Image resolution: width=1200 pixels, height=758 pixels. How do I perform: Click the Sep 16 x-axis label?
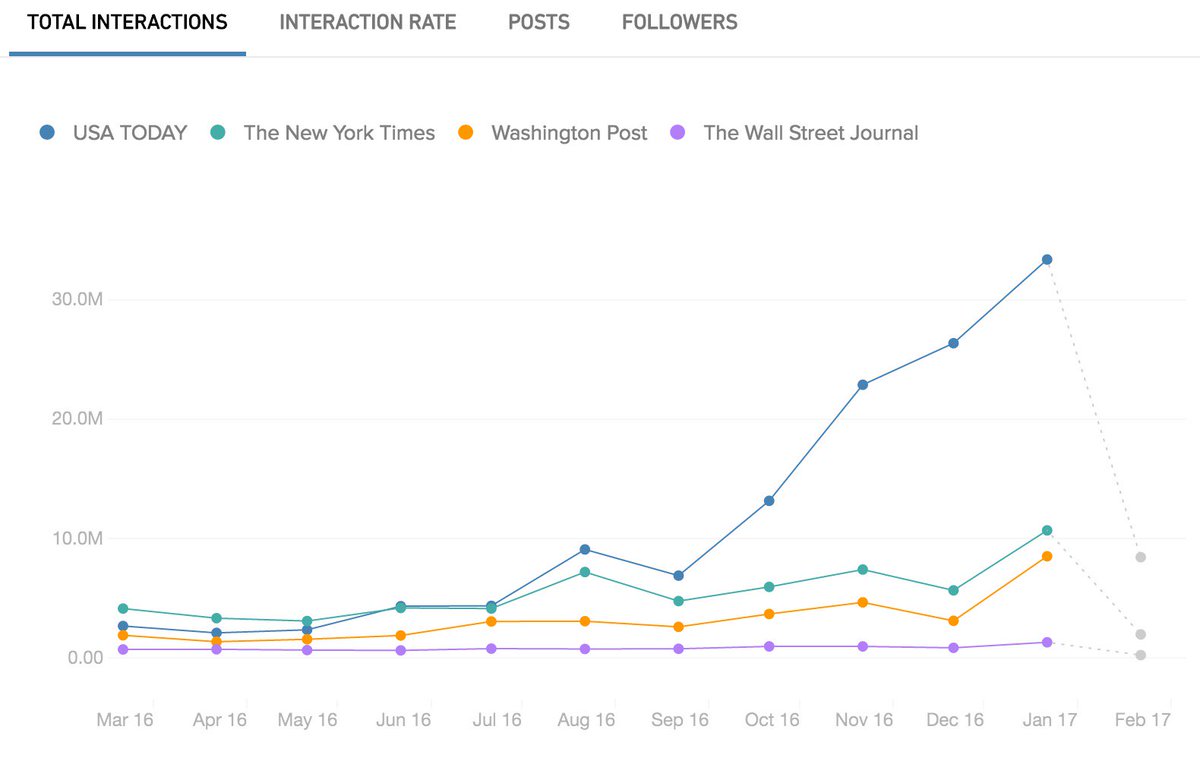678,720
